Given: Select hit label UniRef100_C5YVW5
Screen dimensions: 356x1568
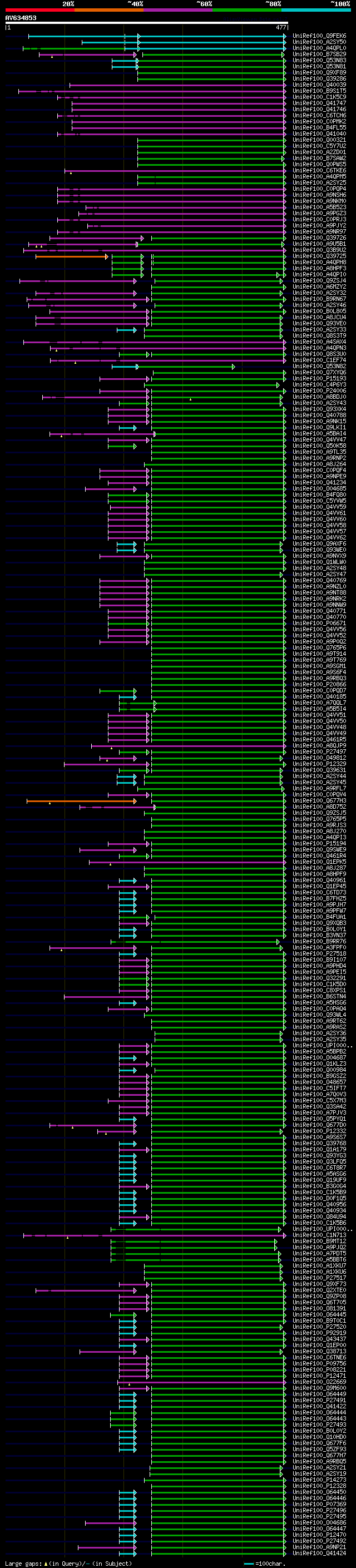Looking at the screenshot, I should click(x=319, y=501).
